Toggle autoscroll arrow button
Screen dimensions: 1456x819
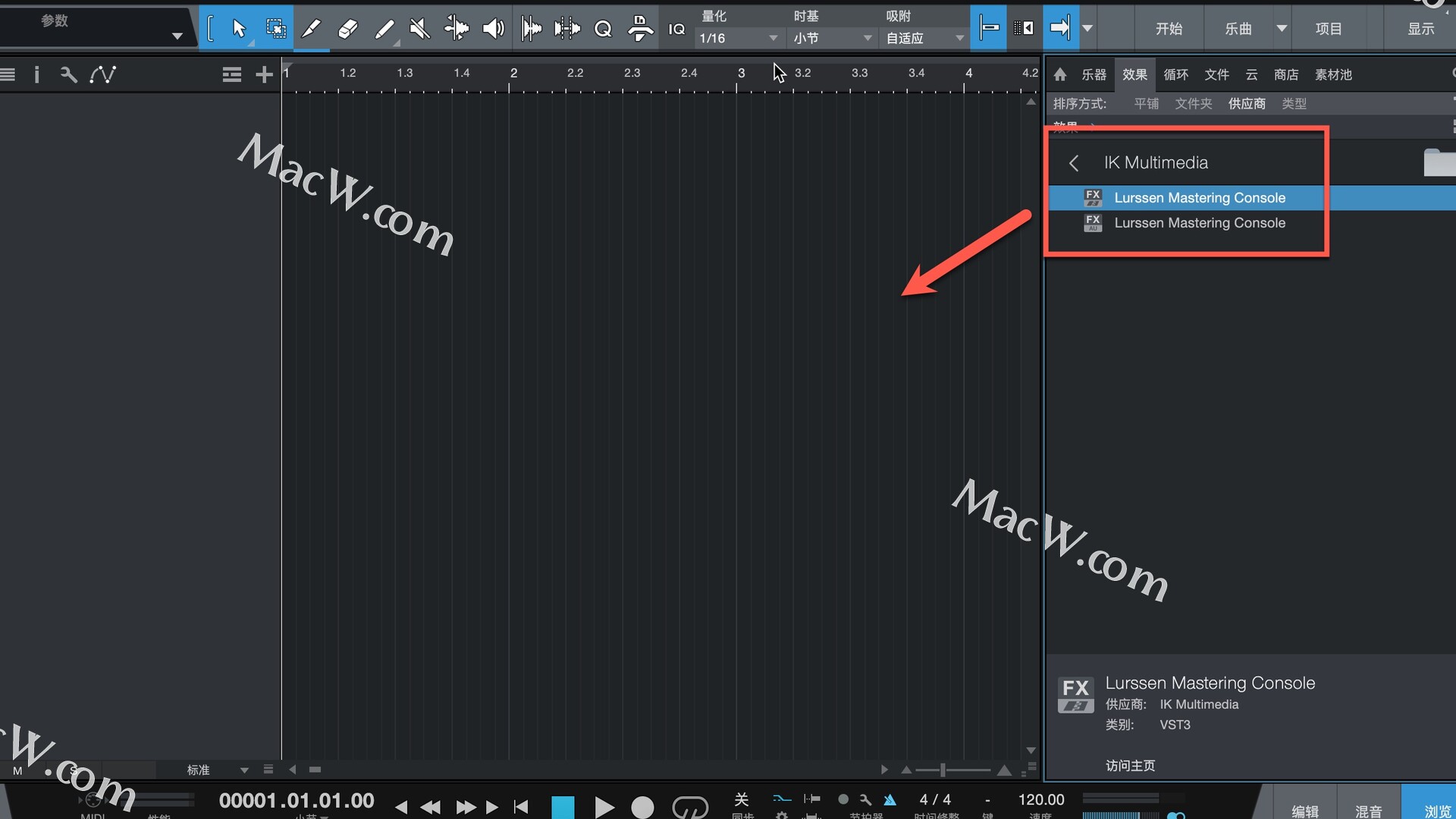click(x=1060, y=29)
